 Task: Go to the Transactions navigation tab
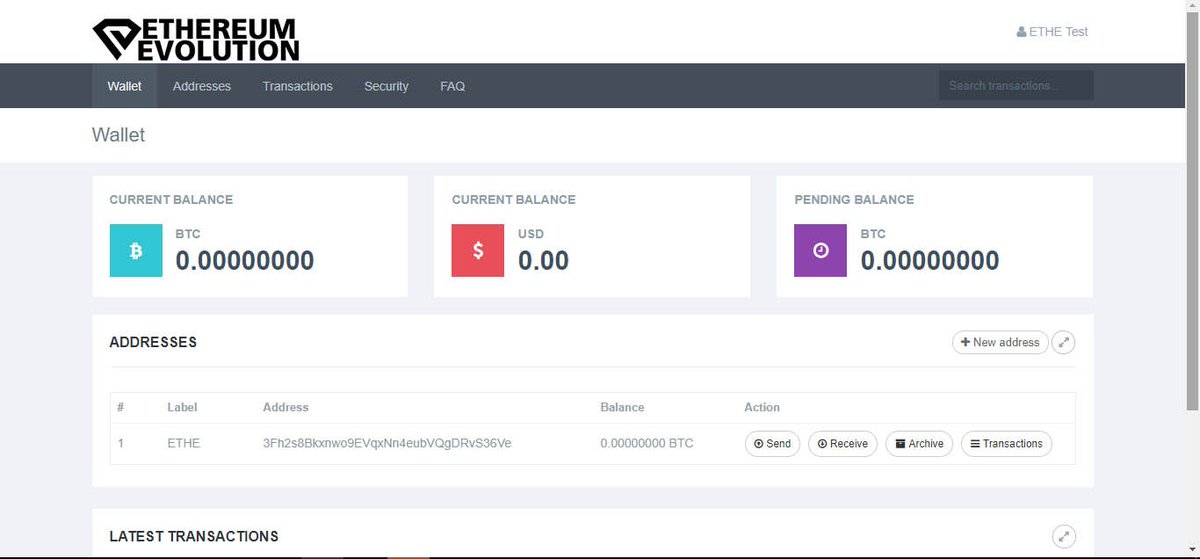(297, 86)
